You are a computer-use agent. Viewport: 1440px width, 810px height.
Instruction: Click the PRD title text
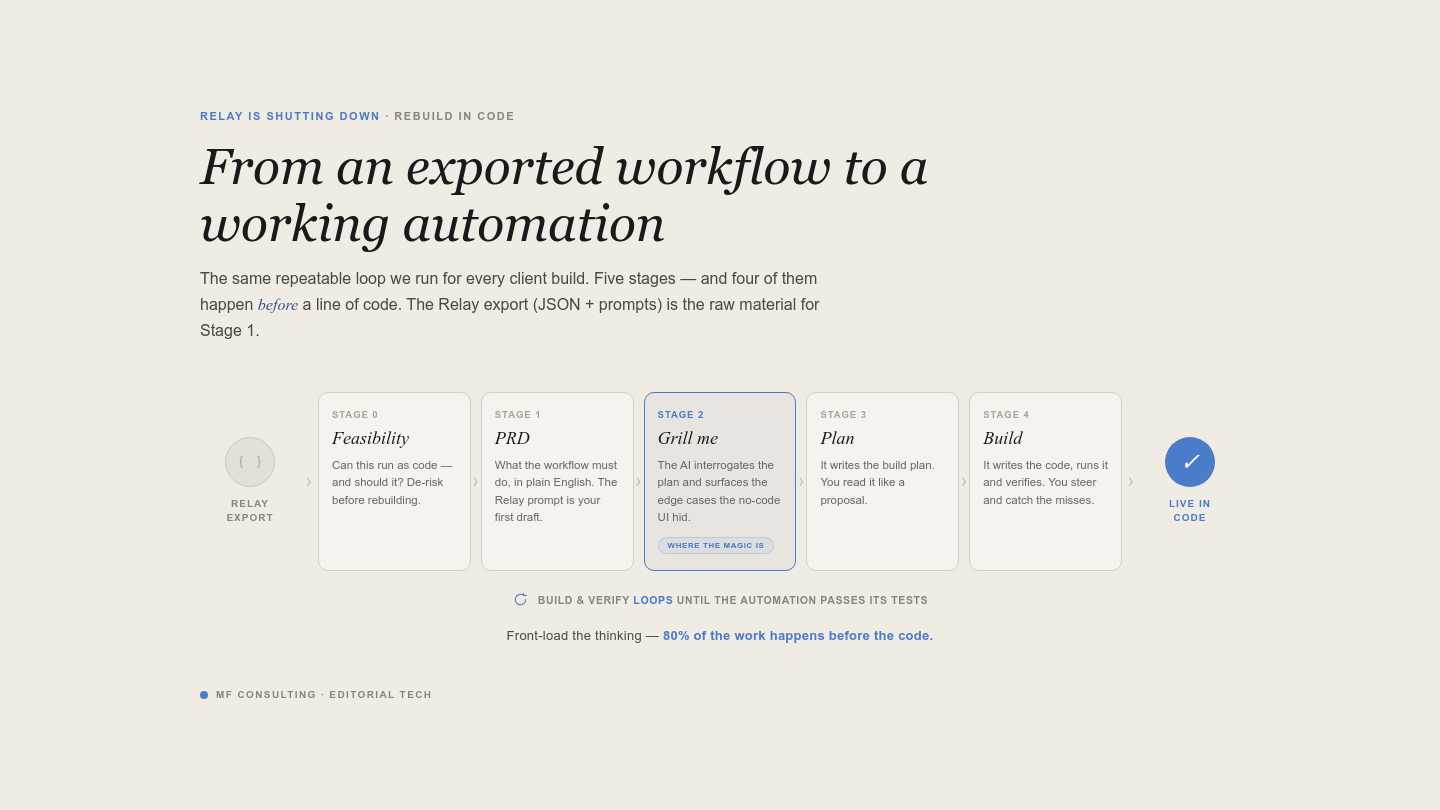[512, 438]
